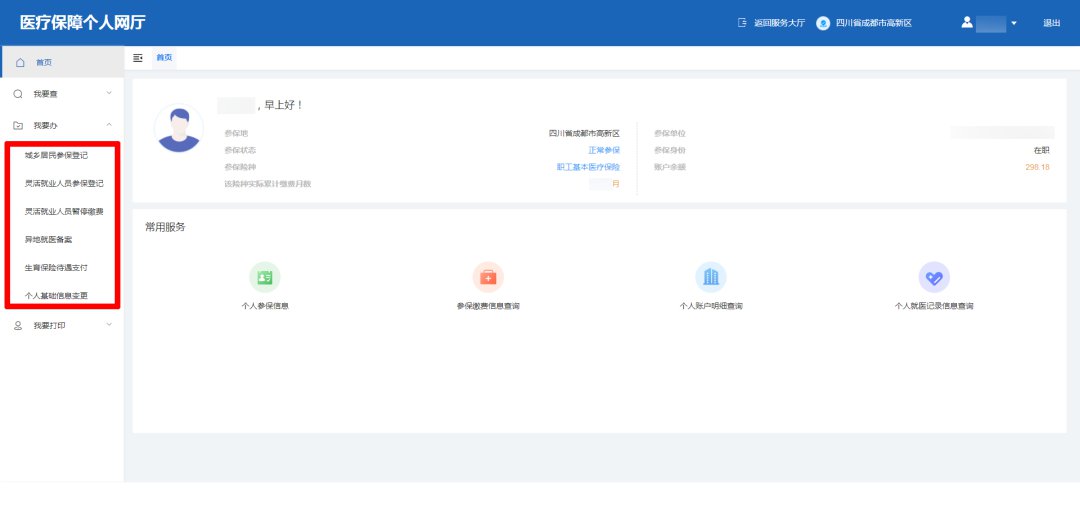This screenshot has width=1080, height=515.
Task: Open 参保缴费信息查询 orange icon
Action: point(488,277)
